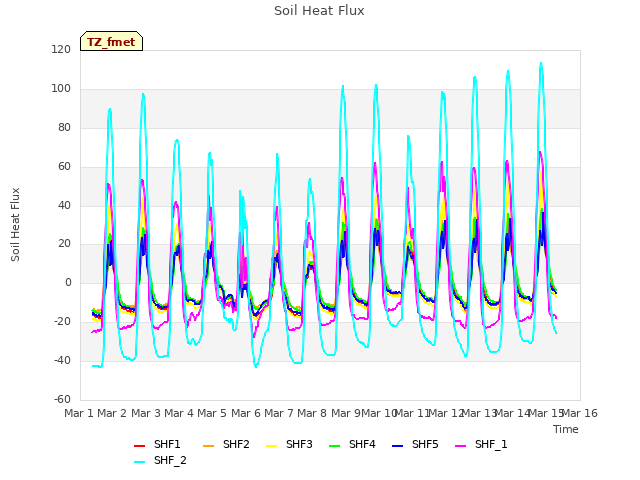640x480 pixels.
Task: Click the SHF4 legend label
Action: pos(362,444)
